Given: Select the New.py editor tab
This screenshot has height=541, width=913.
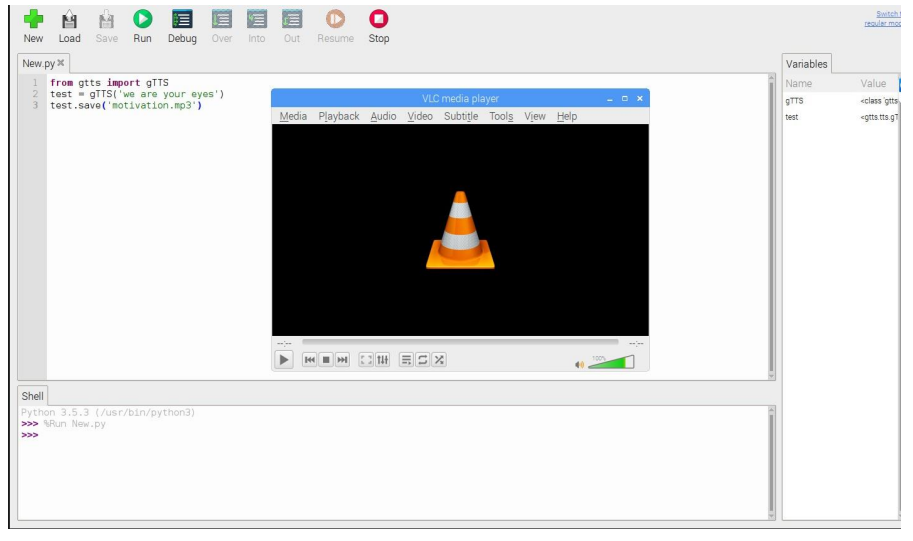Looking at the screenshot, I should (38, 63).
